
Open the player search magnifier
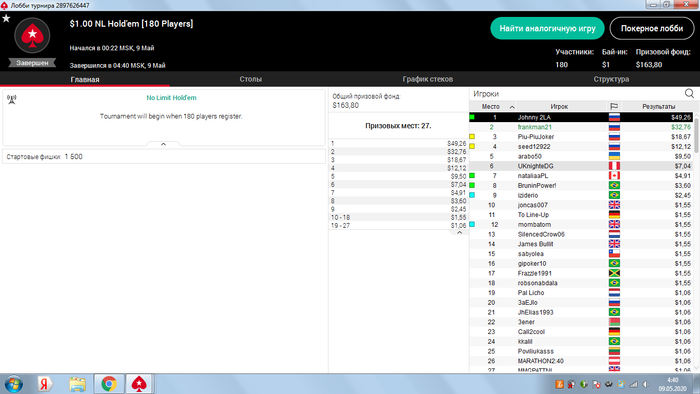click(x=689, y=93)
